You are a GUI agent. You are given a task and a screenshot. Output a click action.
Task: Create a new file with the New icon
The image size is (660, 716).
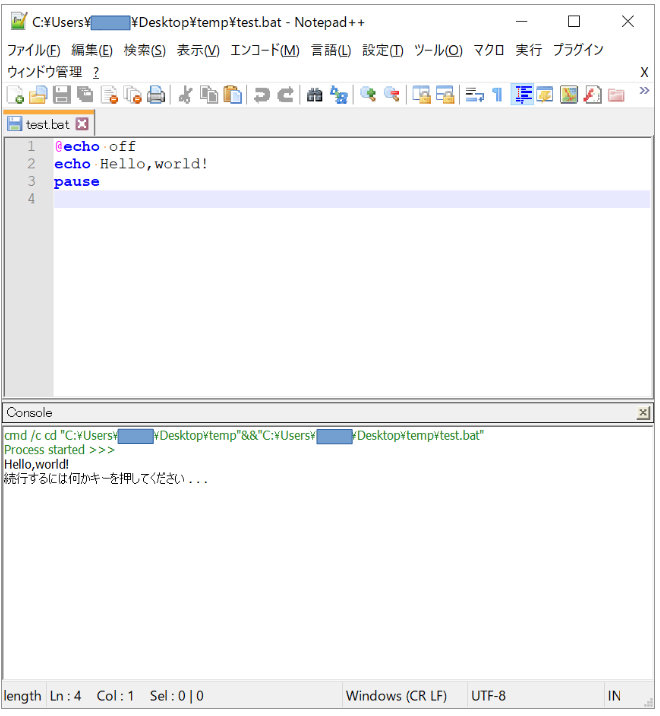point(15,95)
